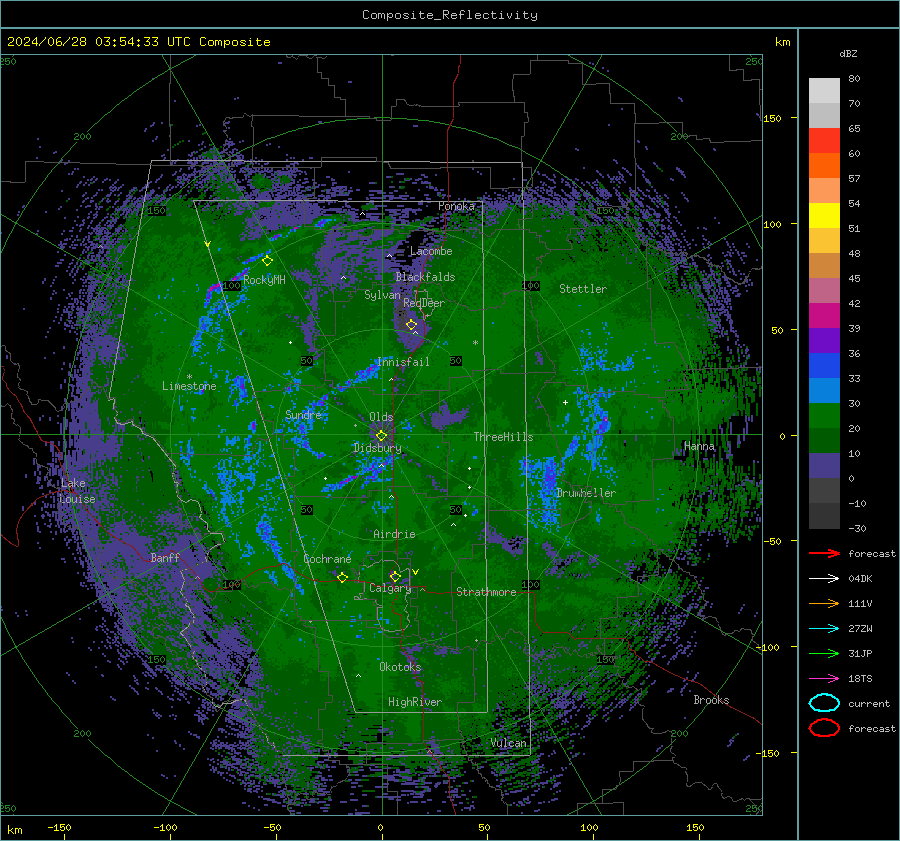Click the magenta 18TS arrow icon
Screen dimensions: 900x841
[824, 678]
